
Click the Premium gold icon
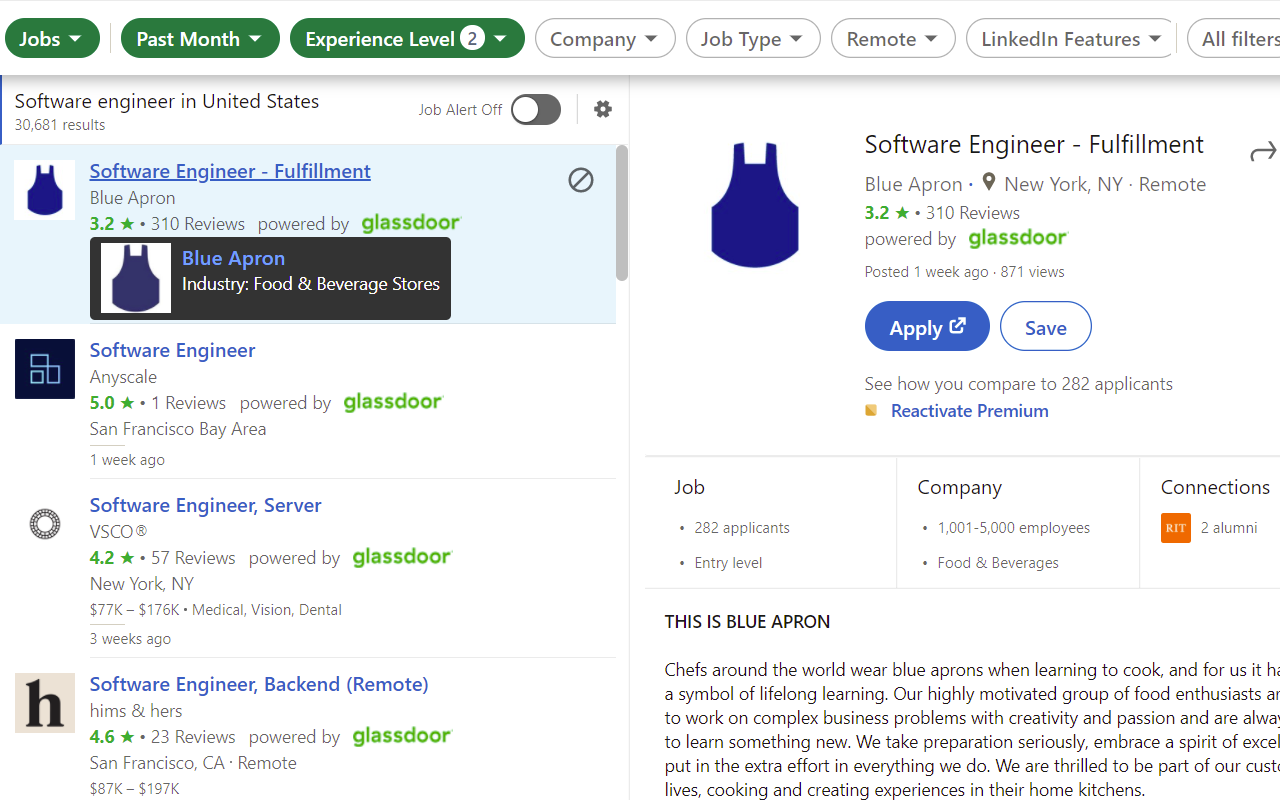[871, 411]
